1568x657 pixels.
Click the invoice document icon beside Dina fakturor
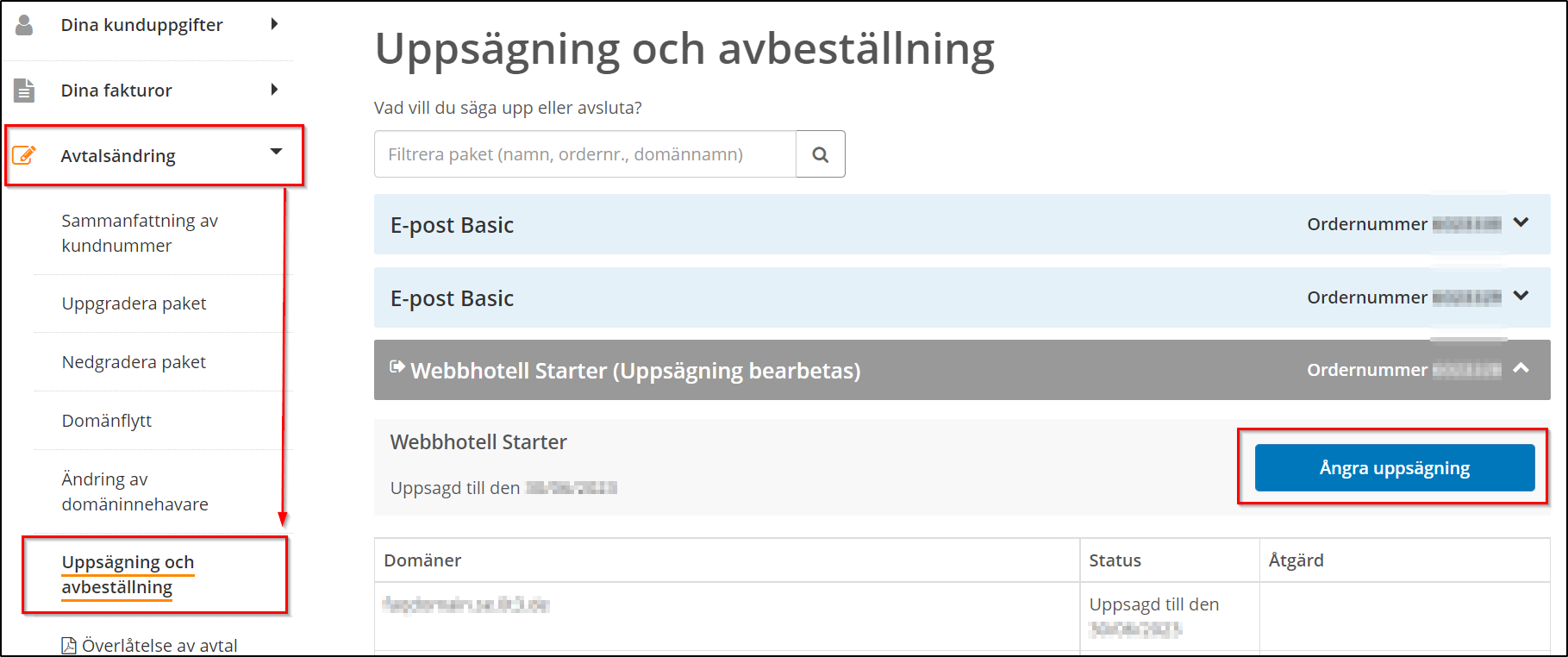(x=23, y=89)
